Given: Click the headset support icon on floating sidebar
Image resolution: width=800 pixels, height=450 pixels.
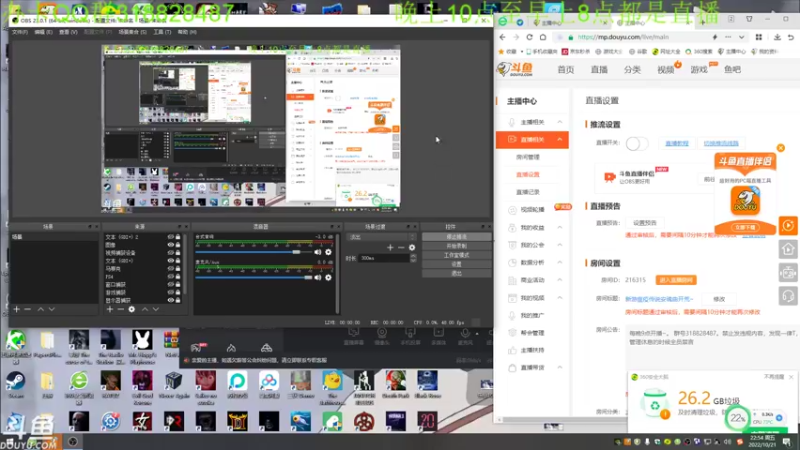Looking at the screenshot, I should (x=788, y=296).
